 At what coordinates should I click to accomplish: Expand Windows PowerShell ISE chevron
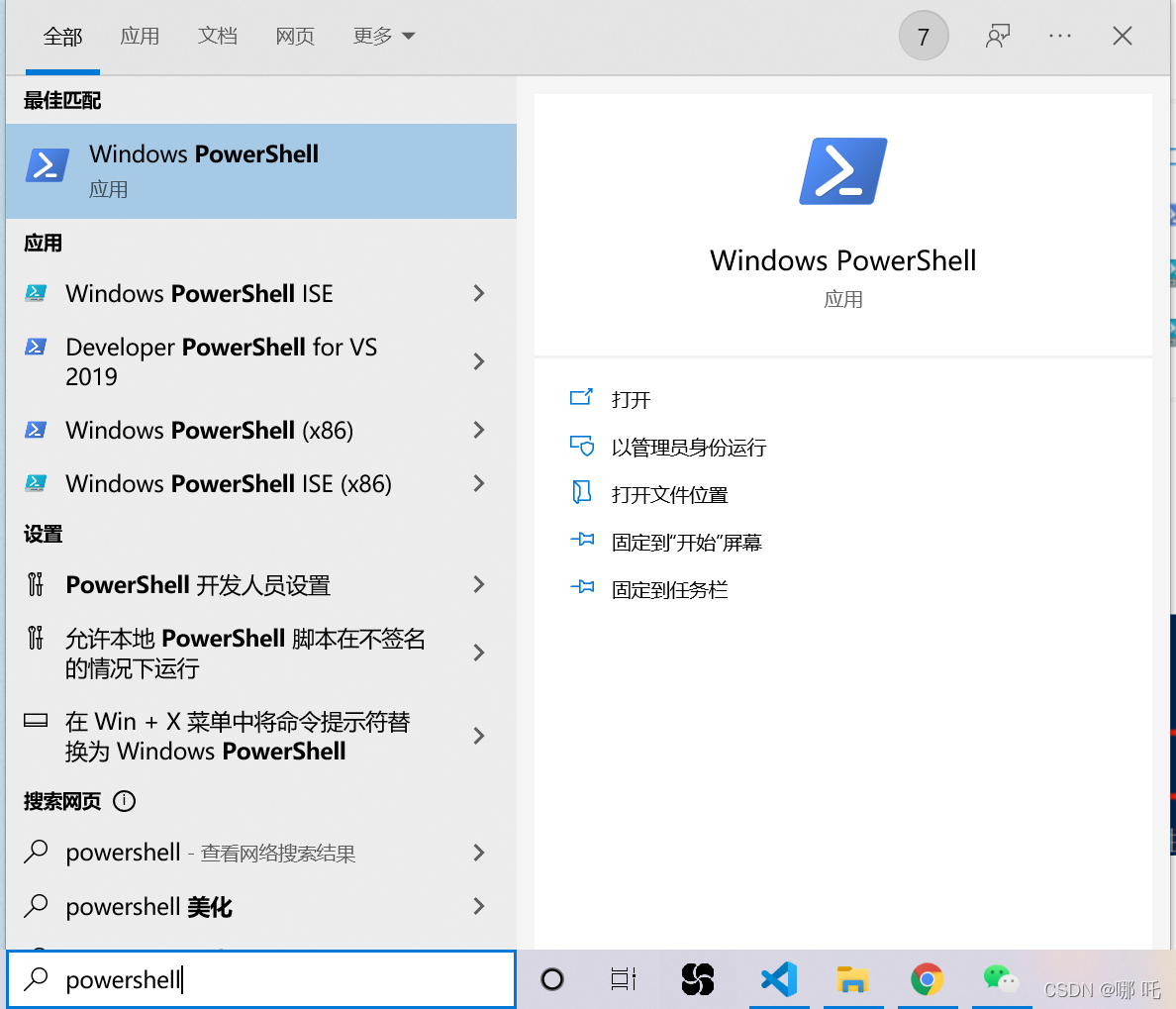pyautogui.click(x=478, y=293)
